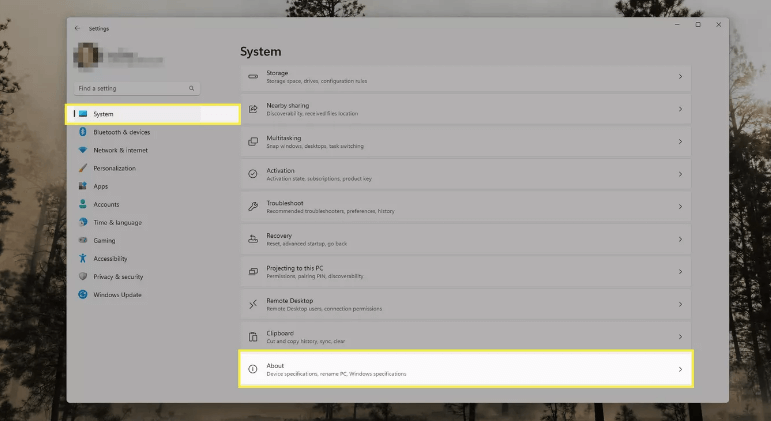Screen dimensions: 771x421
Task: Expand the Recovery row chevron
Action: coord(680,239)
